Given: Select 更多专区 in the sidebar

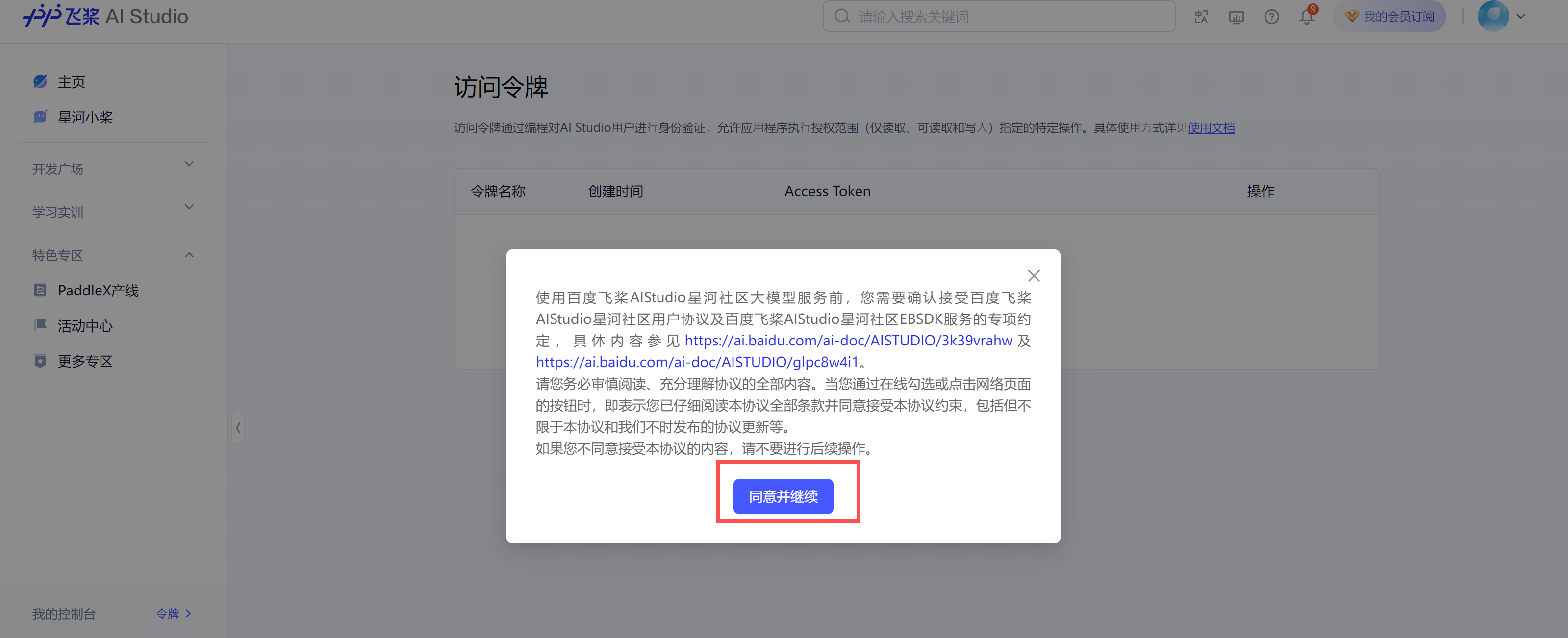Looking at the screenshot, I should tap(85, 361).
